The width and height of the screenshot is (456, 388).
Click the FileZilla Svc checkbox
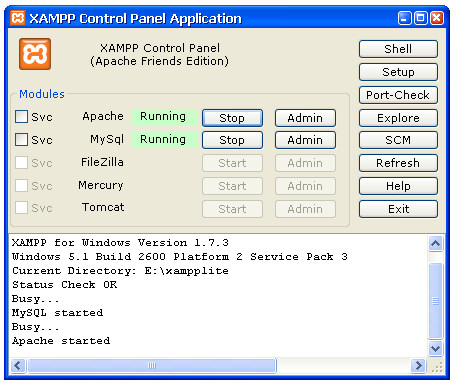point(21,163)
